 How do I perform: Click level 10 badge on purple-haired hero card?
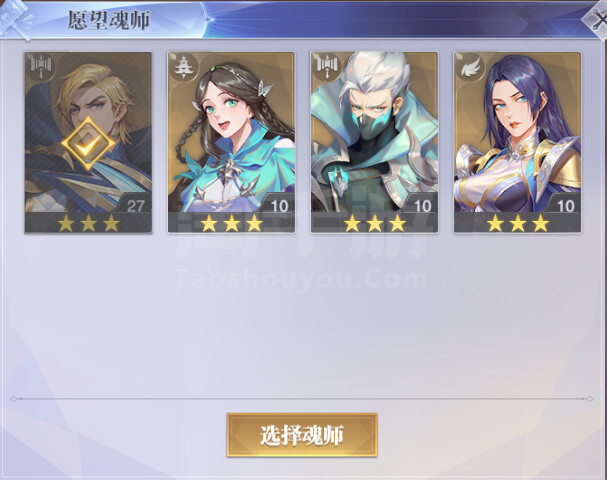[565, 205]
